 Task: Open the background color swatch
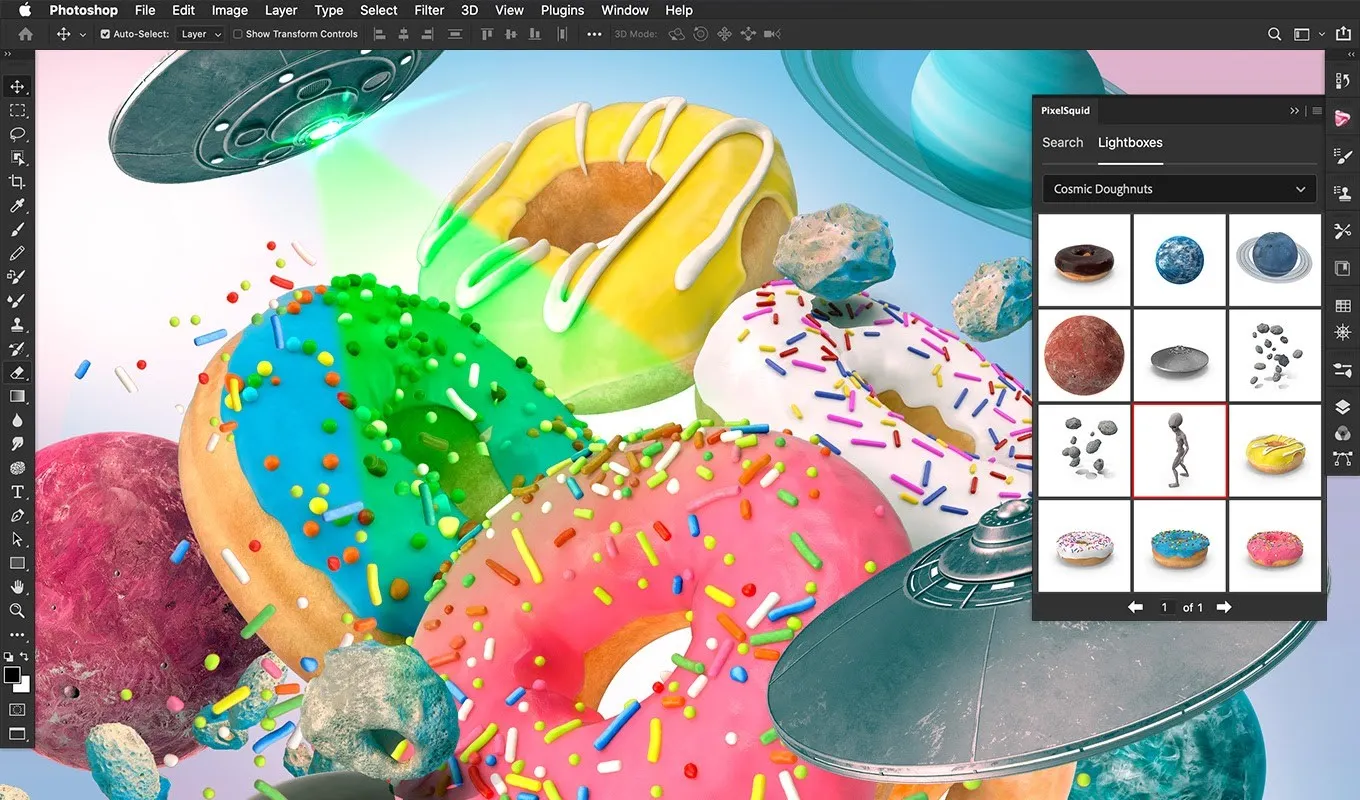24,687
